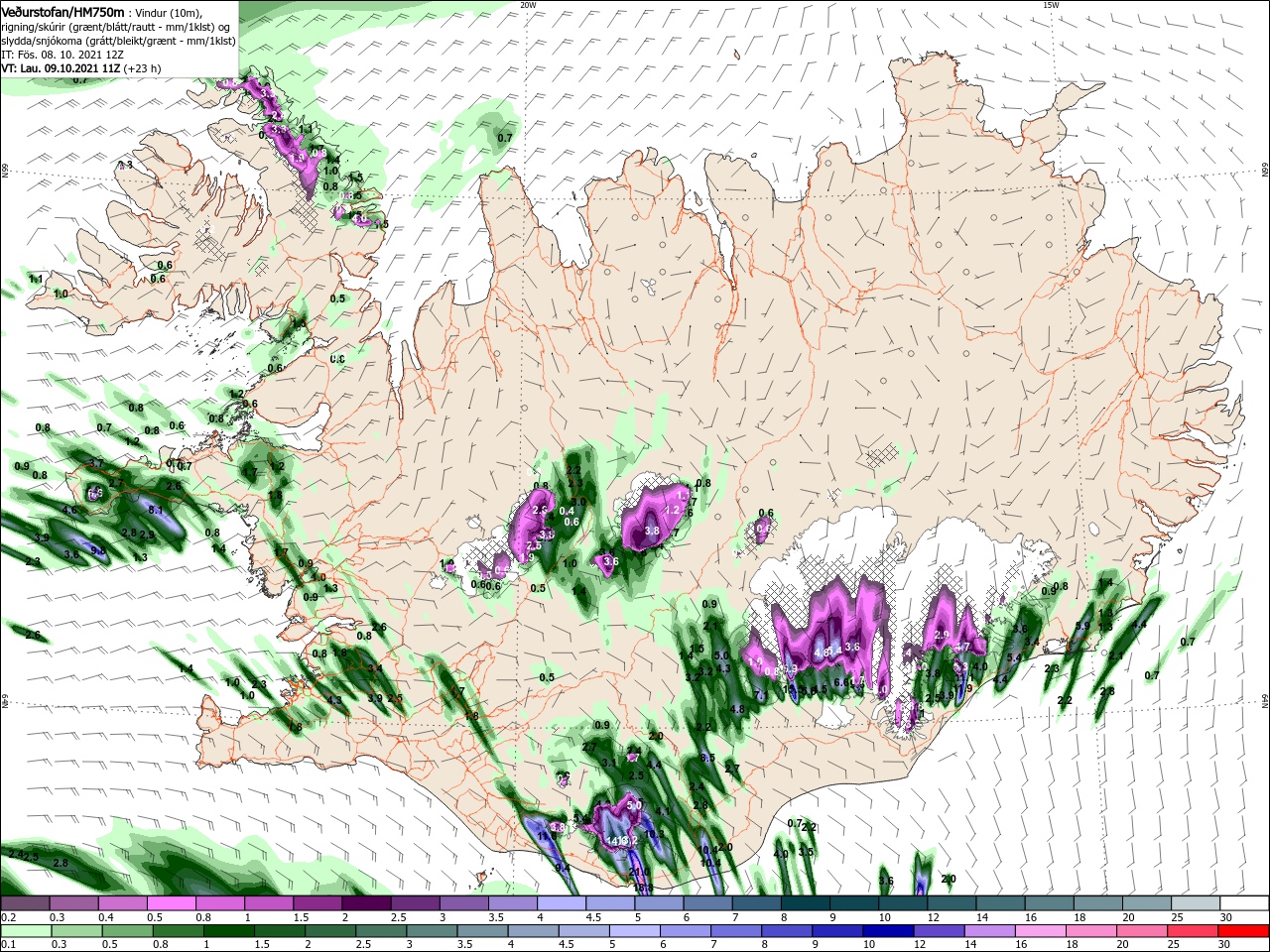Image resolution: width=1270 pixels, height=952 pixels.
Task: Pick the upper legend swatch starting at 0.2
Action: click(x=26, y=903)
